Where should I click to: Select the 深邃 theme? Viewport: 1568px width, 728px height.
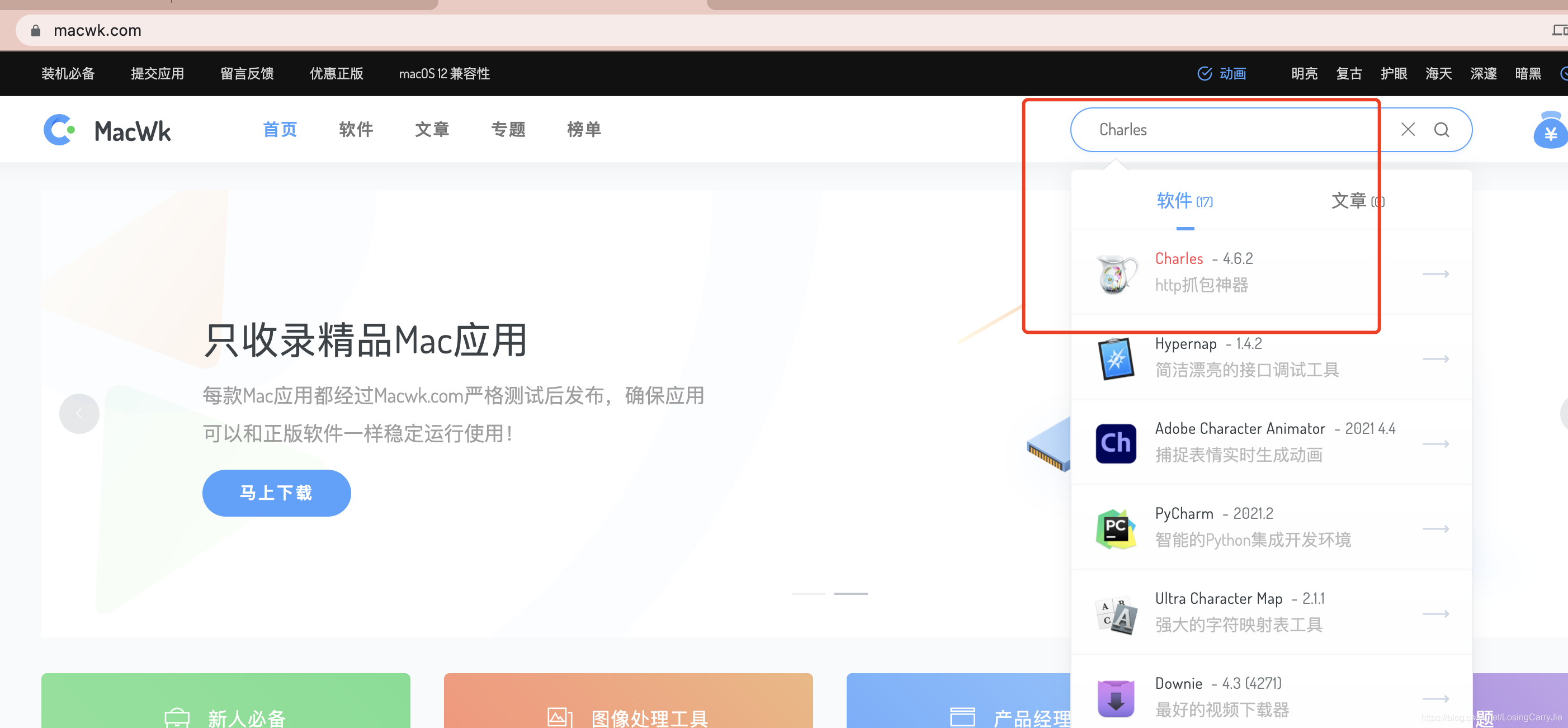[1484, 74]
